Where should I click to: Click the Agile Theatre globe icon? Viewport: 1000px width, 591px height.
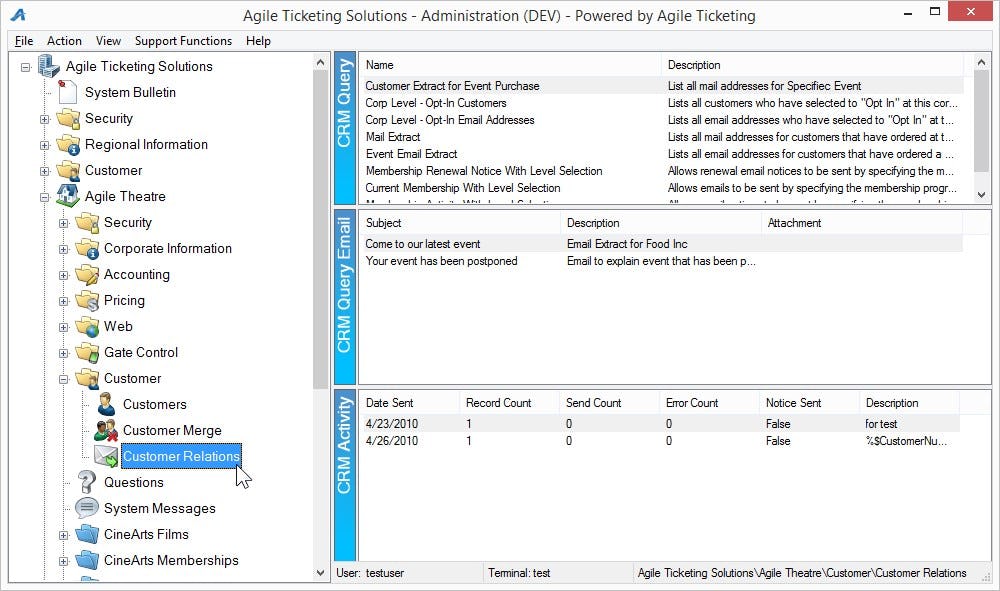(x=65, y=196)
